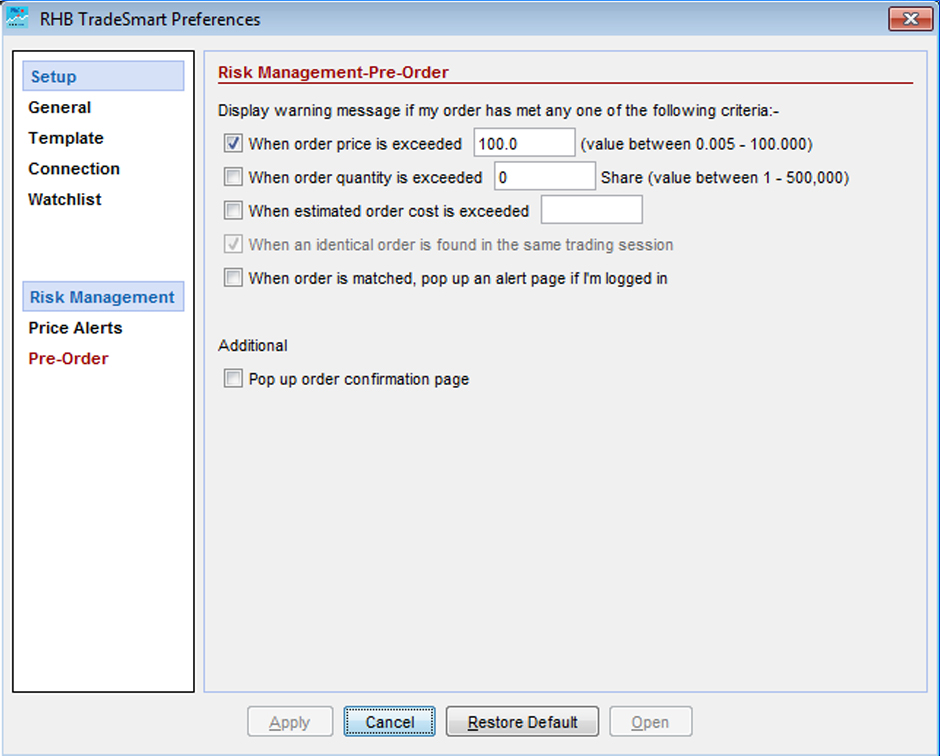Focus the order quantity Share input field

(544, 177)
